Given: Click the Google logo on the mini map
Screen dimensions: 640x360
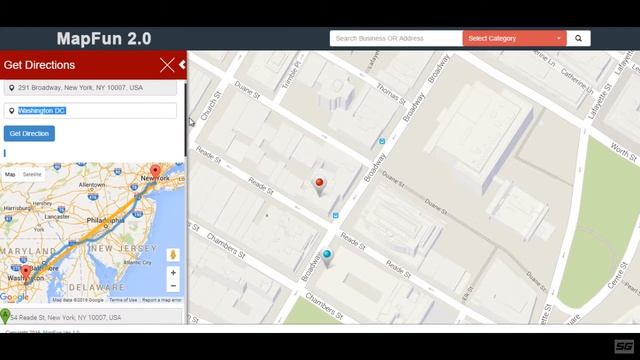Looking at the screenshot, I should tap(14, 298).
